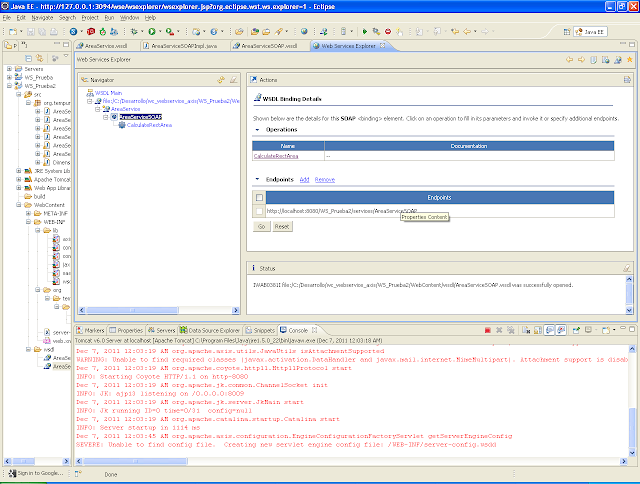Click Remove Launch icon in Console view
This screenshot has height=484, width=640.
coord(499,330)
